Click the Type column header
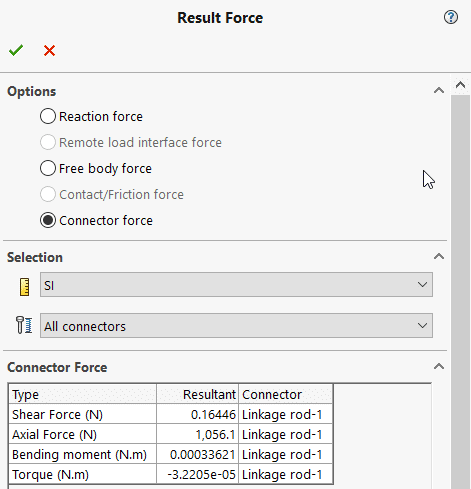Viewport: 471px width, 489px height. tap(82, 394)
